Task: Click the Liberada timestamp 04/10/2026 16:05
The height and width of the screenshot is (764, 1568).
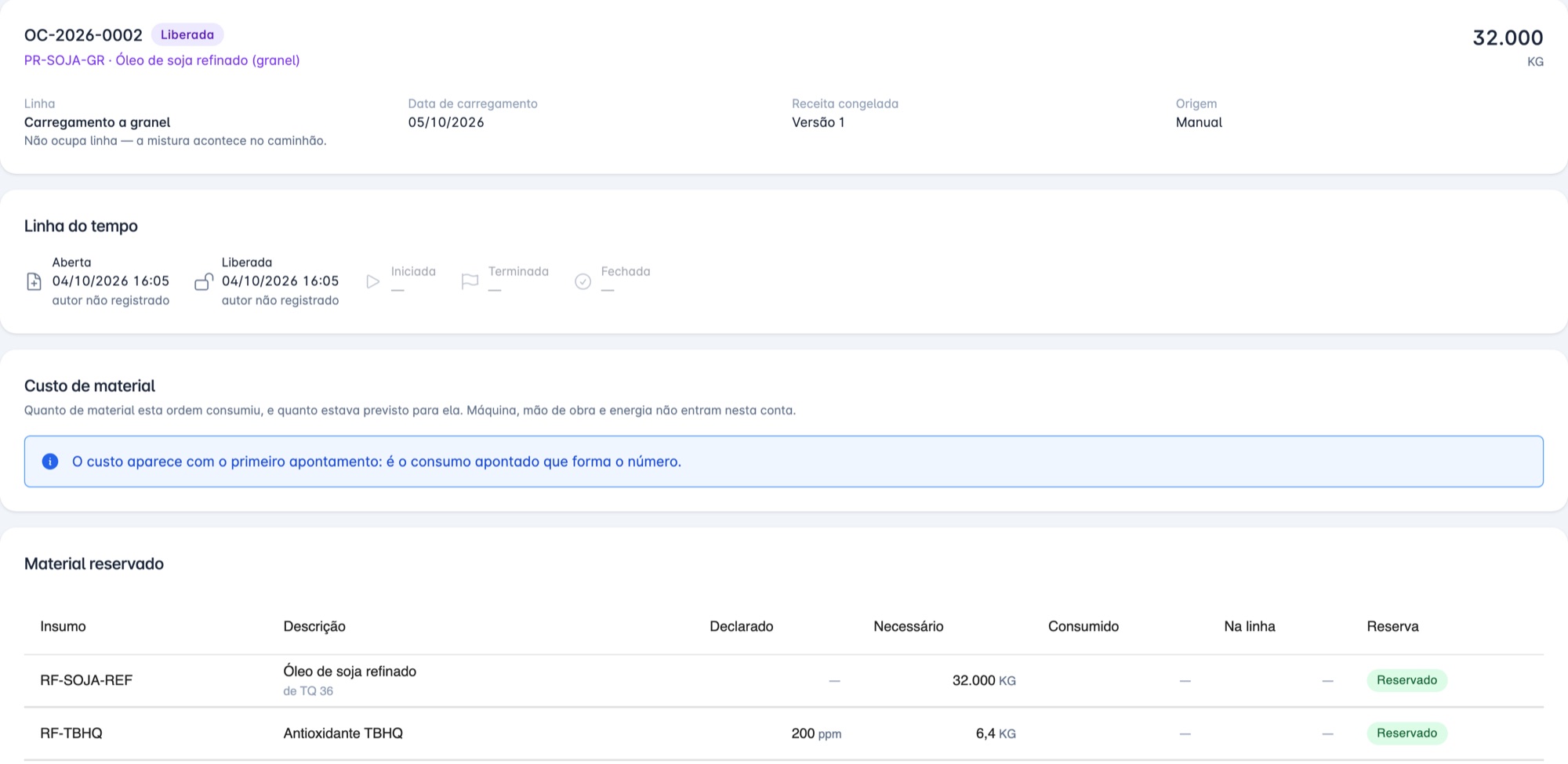Action: click(x=280, y=281)
